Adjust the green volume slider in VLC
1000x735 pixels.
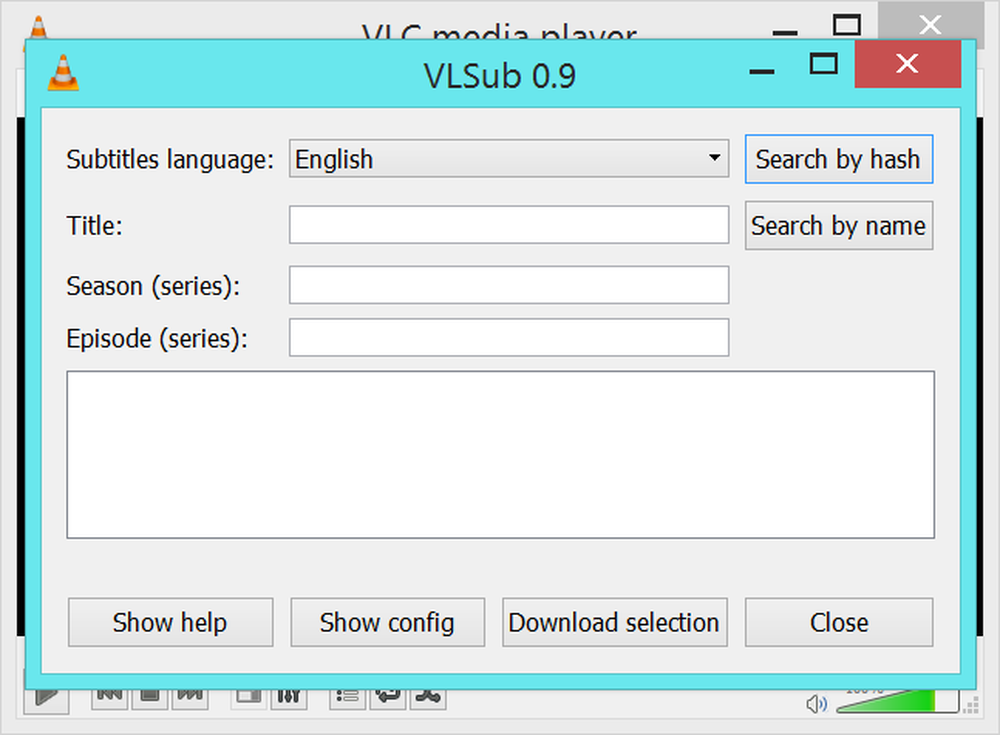tap(897, 702)
